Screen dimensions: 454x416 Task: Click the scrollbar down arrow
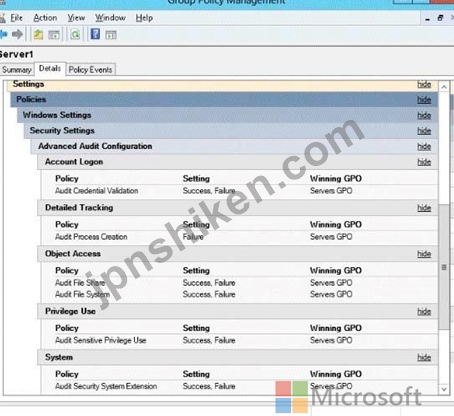click(x=444, y=389)
